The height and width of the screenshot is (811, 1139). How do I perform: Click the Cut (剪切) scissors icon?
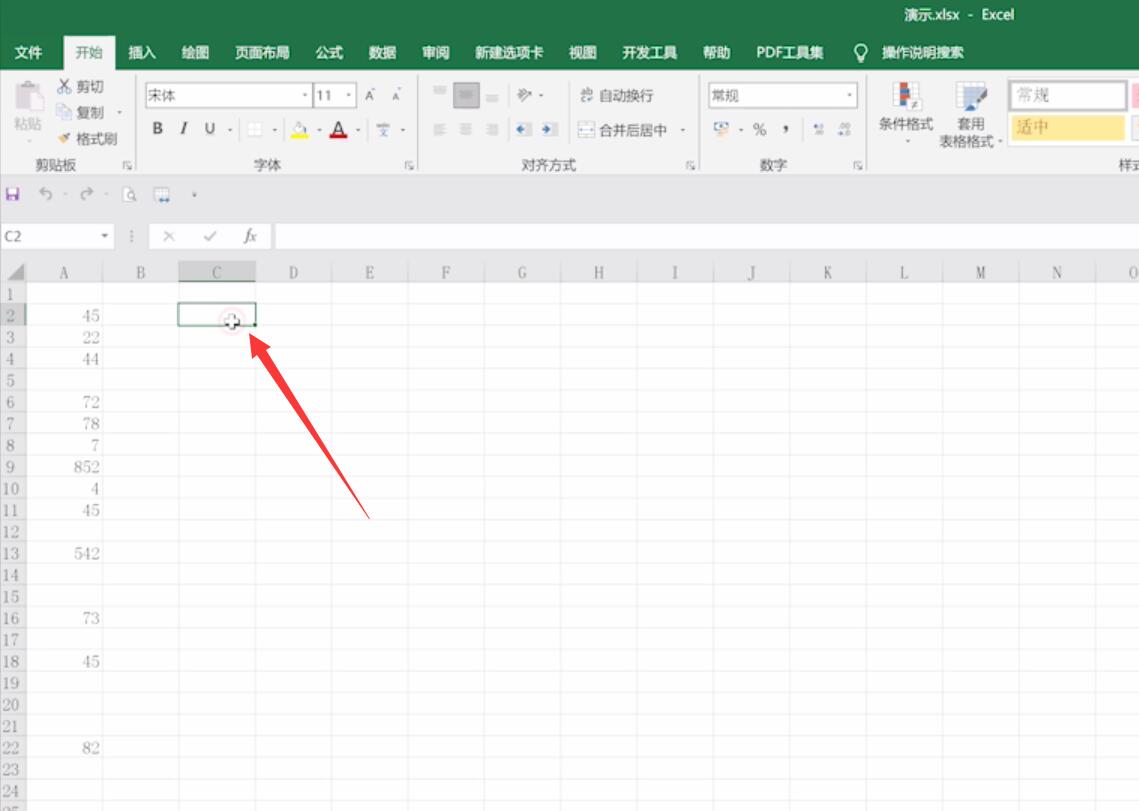[x=65, y=86]
